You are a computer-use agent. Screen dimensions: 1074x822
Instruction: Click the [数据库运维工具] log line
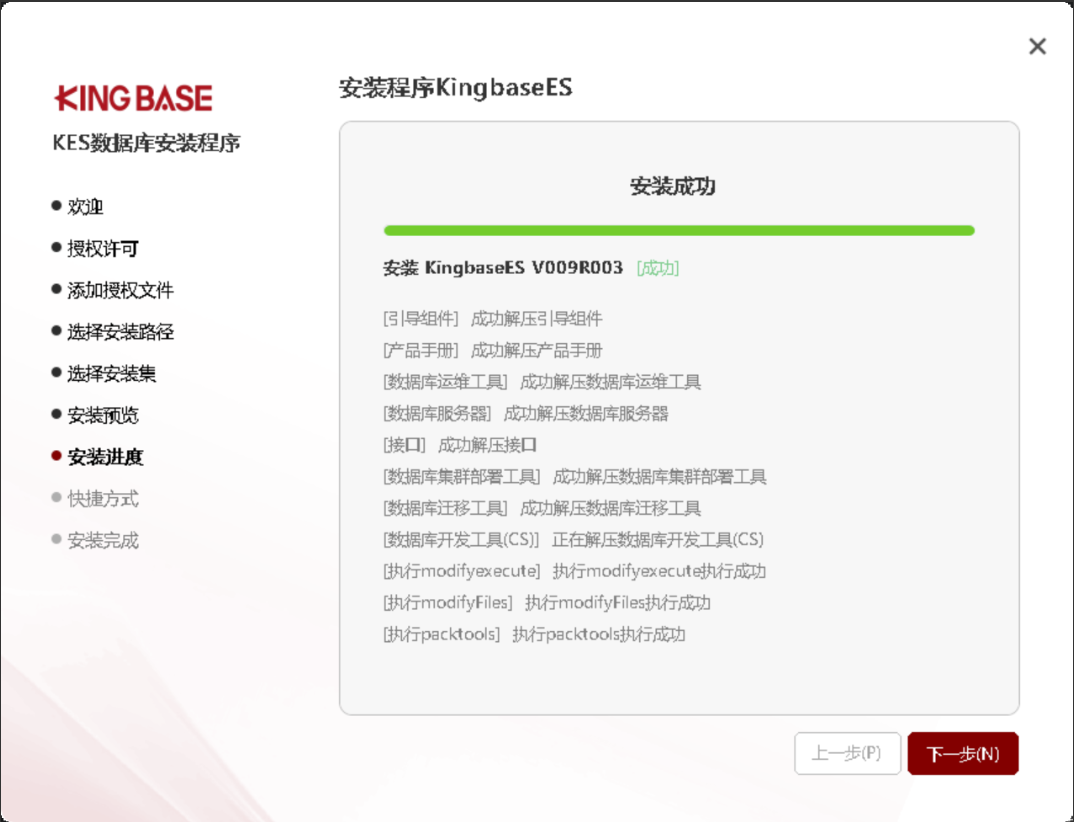point(542,382)
